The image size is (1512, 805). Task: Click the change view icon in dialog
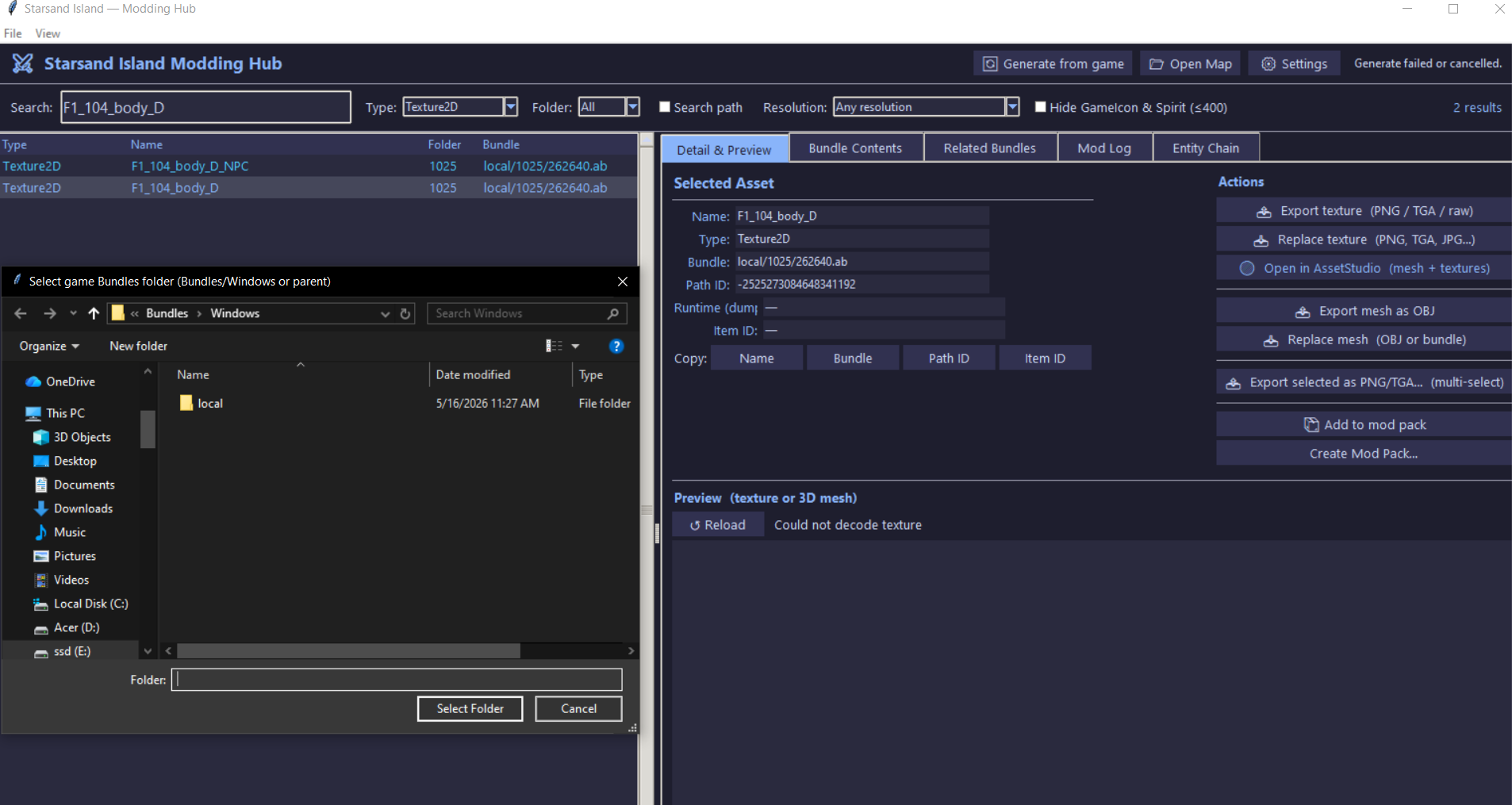pos(554,346)
